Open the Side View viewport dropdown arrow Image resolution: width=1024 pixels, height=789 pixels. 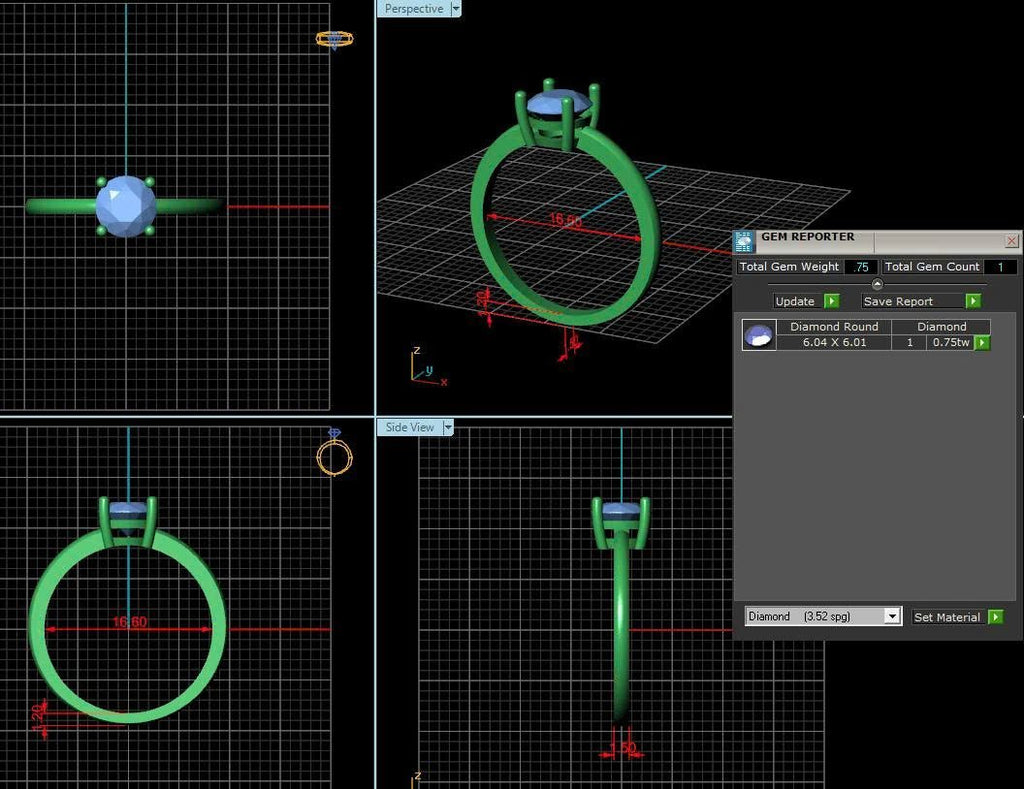pyautogui.click(x=448, y=427)
